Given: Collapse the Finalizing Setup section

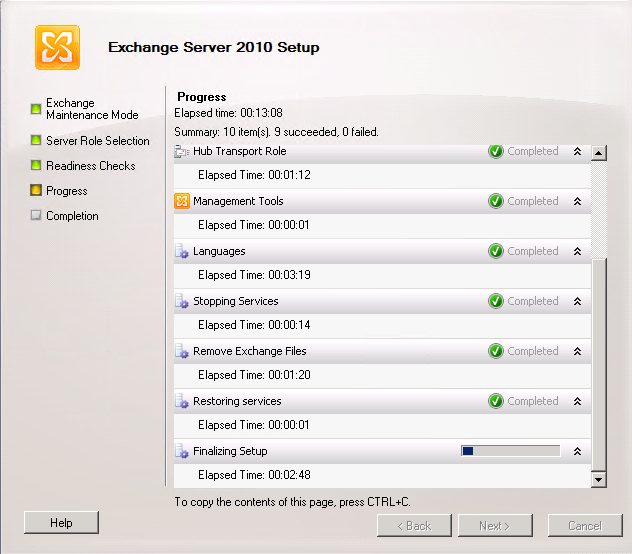Looking at the screenshot, I should pyautogui.click(x=578, y=451).
